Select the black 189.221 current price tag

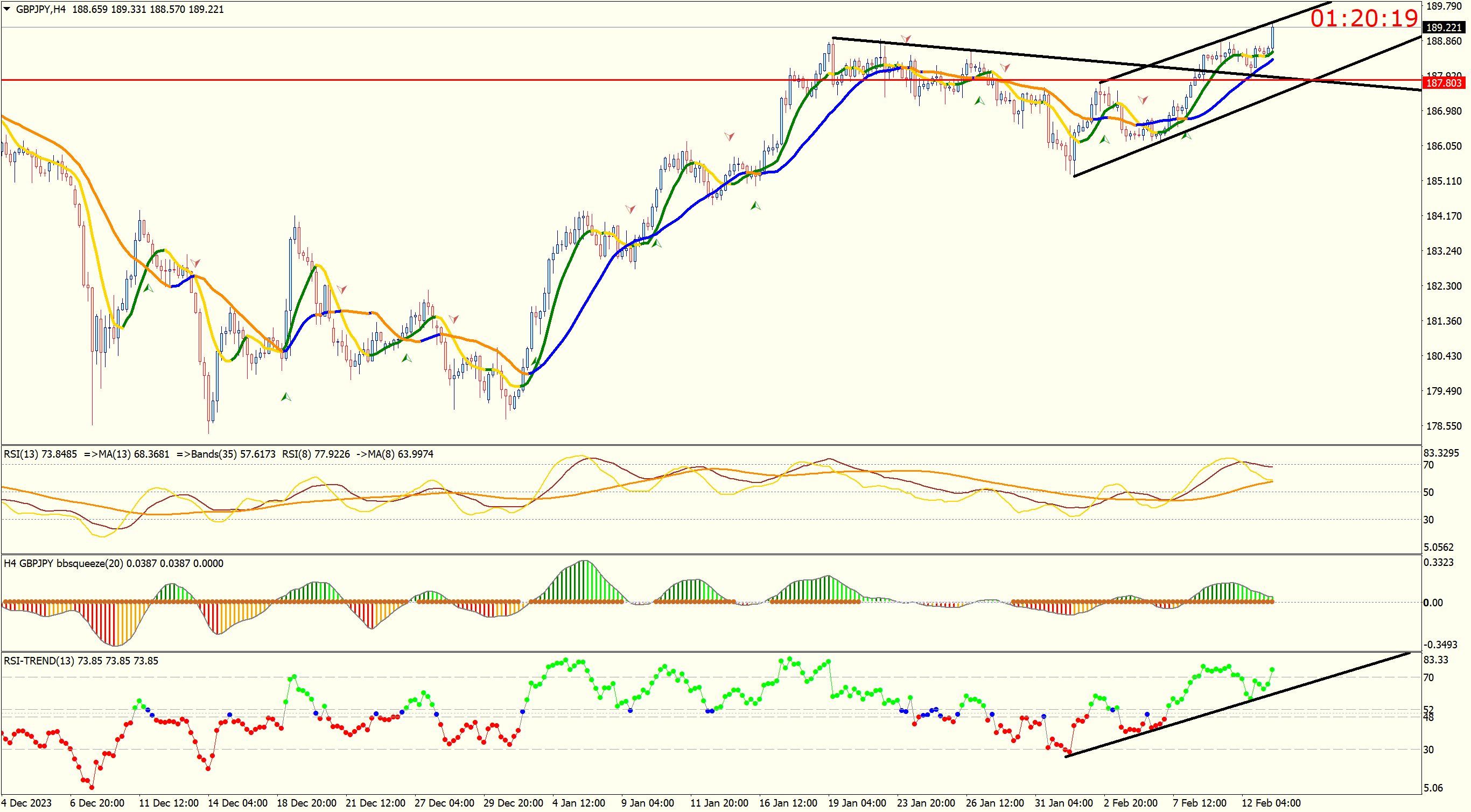[1444, 27]
